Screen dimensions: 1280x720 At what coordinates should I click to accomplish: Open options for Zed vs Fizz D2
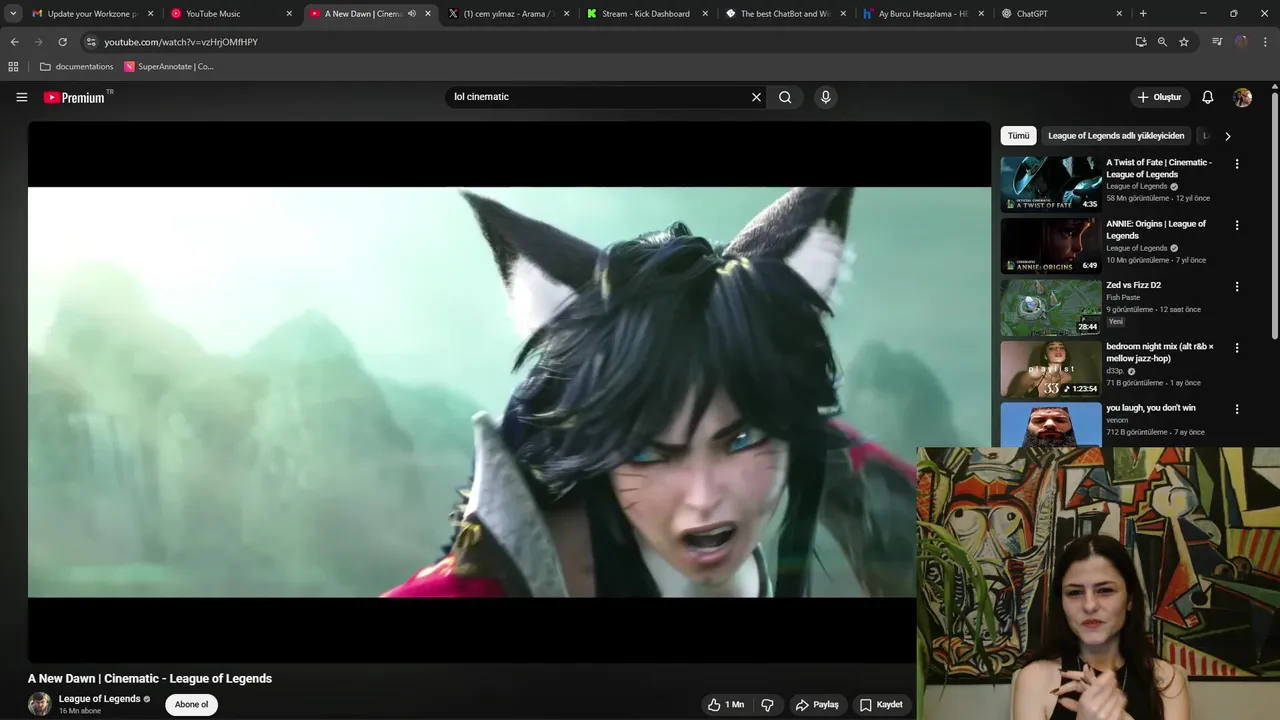1236,286
